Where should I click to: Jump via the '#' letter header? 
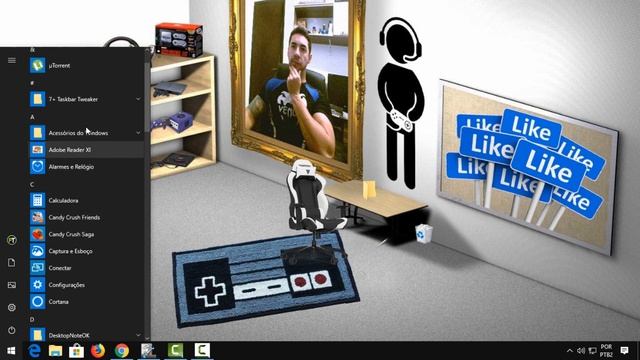coord(32,83)
